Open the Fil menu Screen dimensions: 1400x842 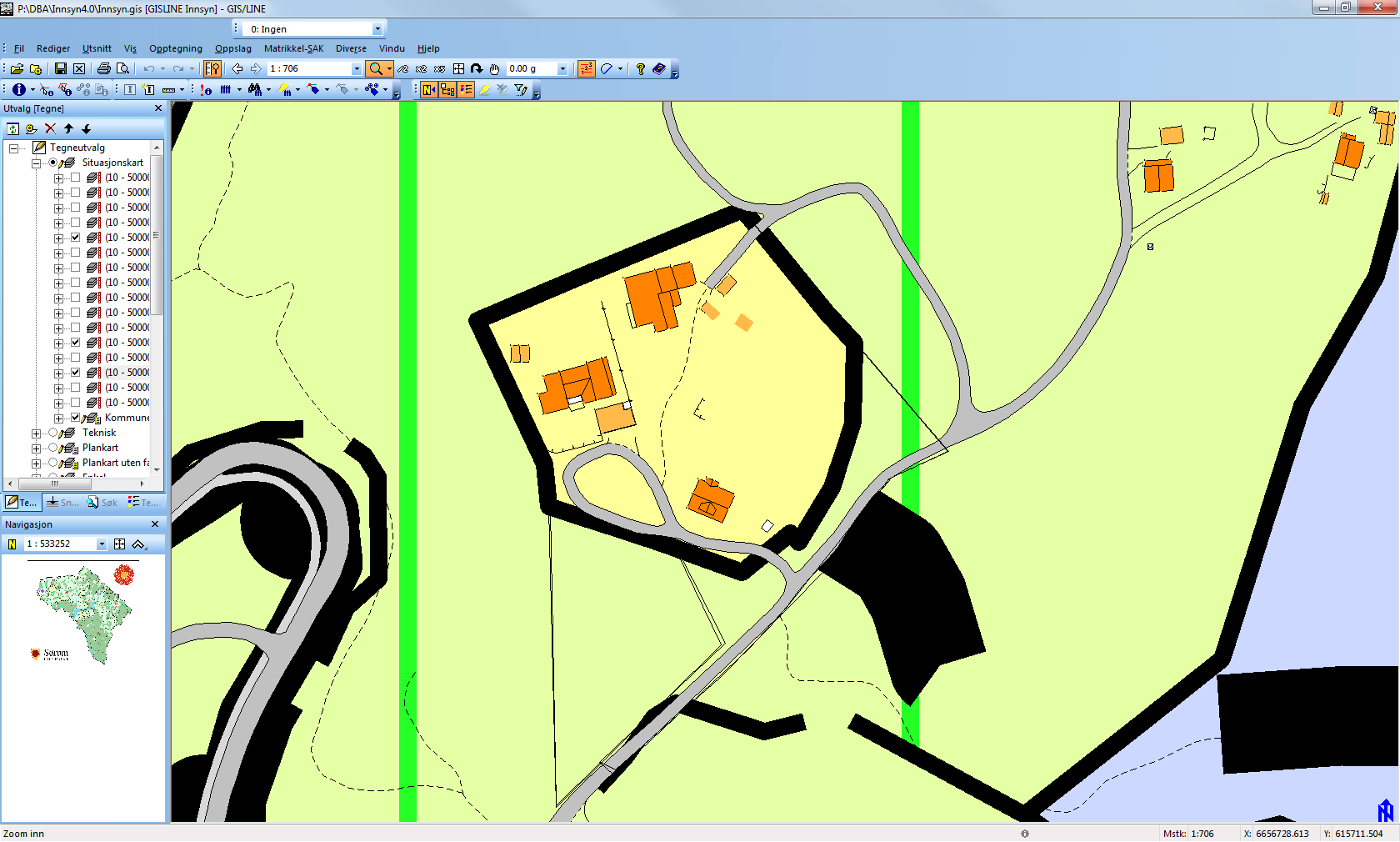[x=18, y=48]
